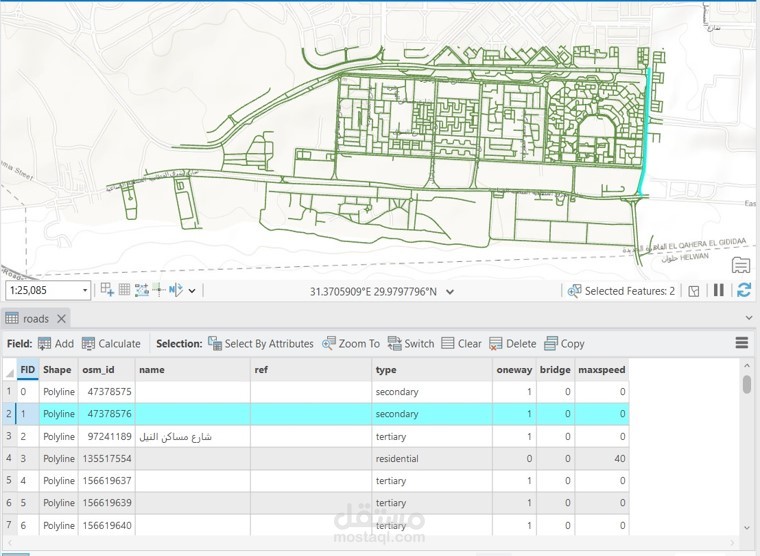The width and height of the screenshot is (760, 556).
Task: Zoom To selected features
Action: coord(351,343)
